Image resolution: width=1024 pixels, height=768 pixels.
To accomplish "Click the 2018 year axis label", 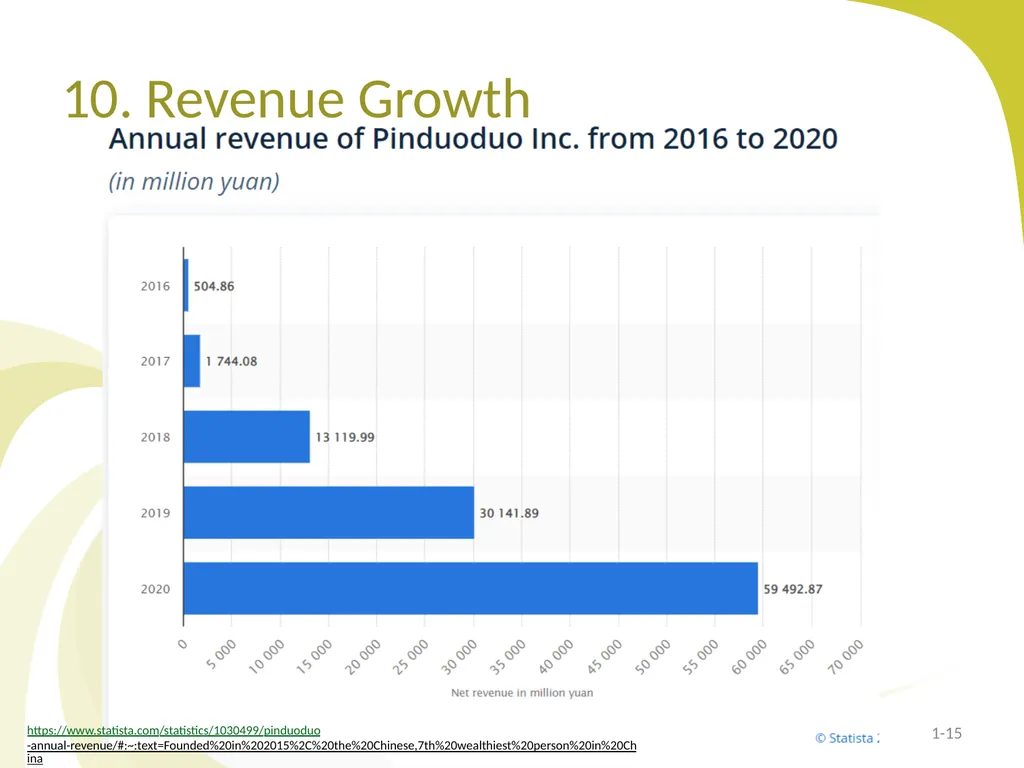I will coord(155,437).
